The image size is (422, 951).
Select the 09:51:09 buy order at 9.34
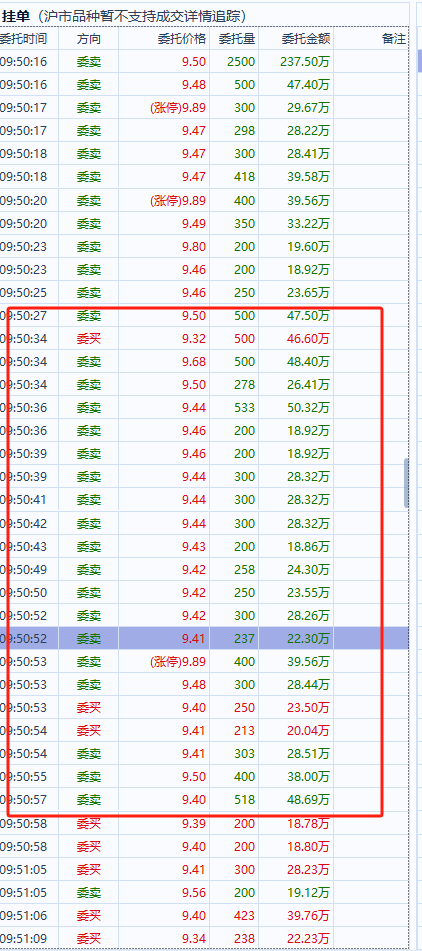[204, 938]
